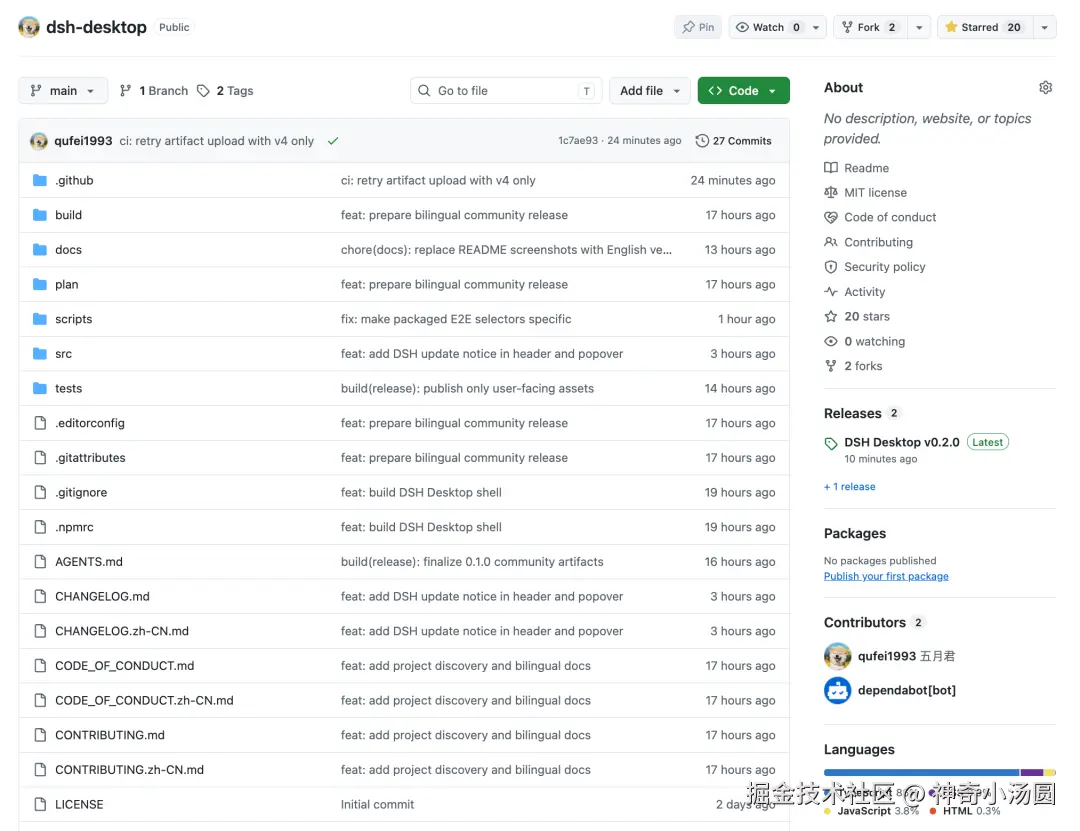Open the .gitignore file
1080x831 pixels.
point(81,493)
